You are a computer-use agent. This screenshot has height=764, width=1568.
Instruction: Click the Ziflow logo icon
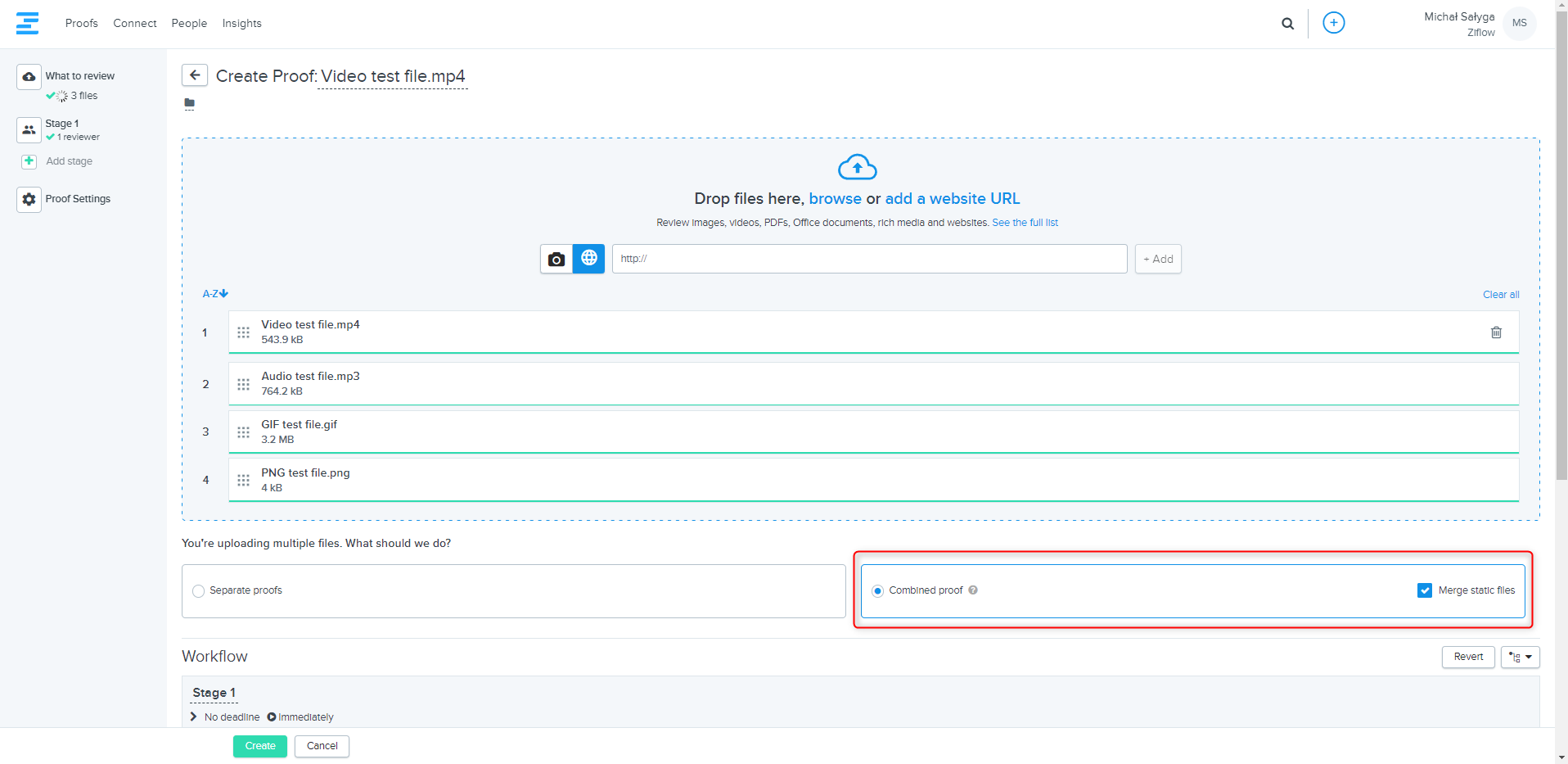pos(27,23)
